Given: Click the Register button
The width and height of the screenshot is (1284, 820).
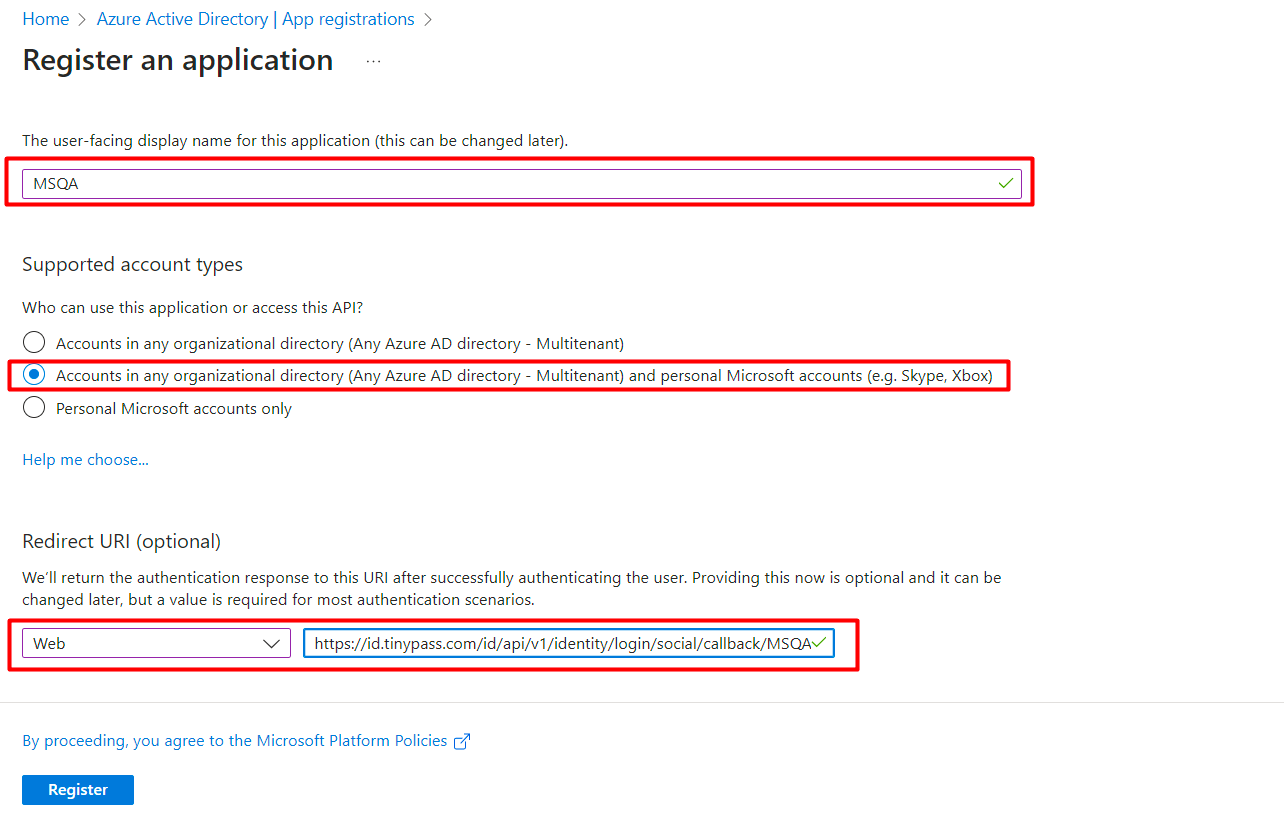Looking at the screenshot, I should tap(78, 790).
